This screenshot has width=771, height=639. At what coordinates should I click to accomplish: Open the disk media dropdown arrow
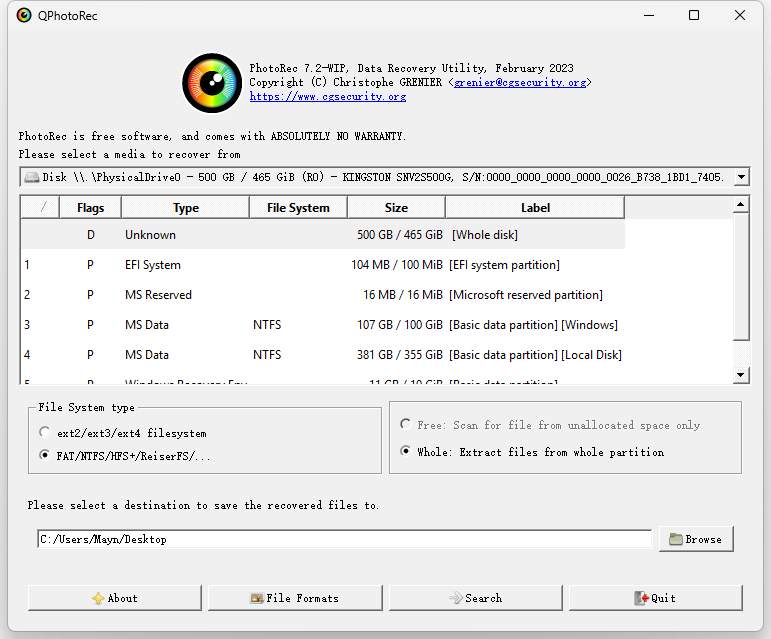click(x=741, y=177)
